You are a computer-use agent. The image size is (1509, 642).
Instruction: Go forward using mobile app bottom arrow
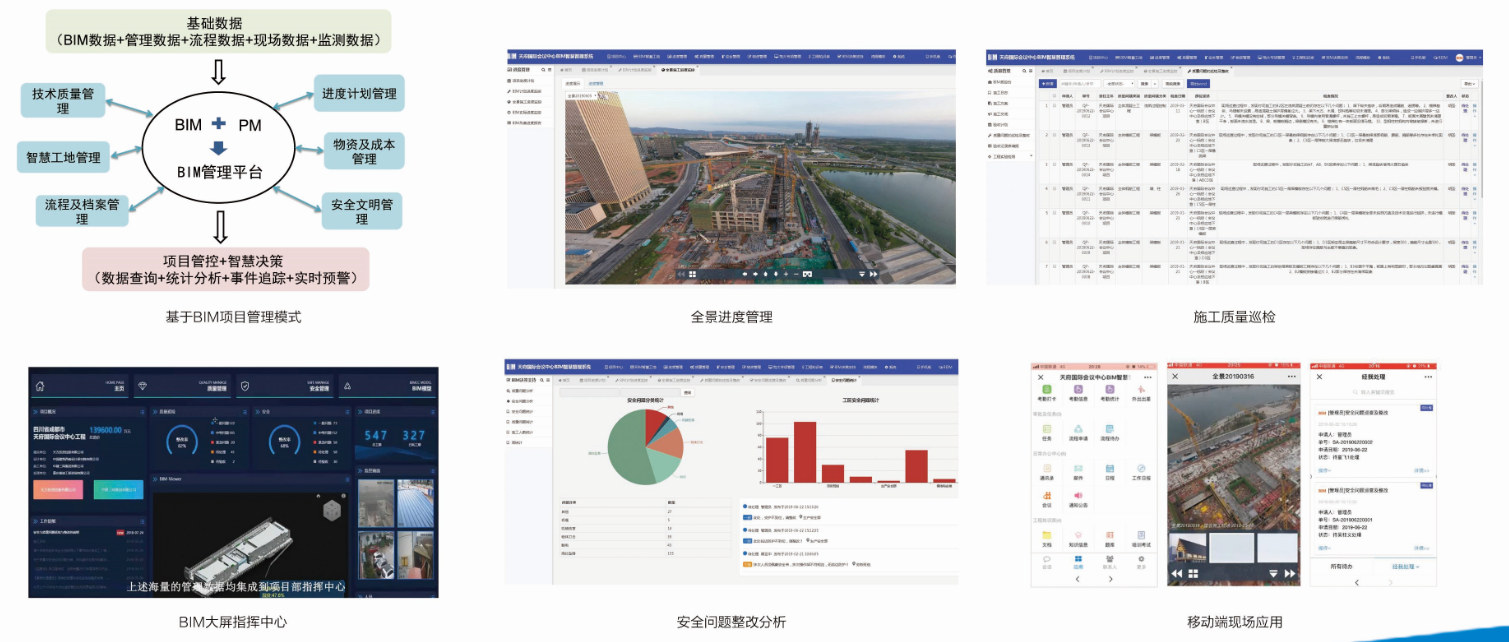click(x=1109, y=579)
